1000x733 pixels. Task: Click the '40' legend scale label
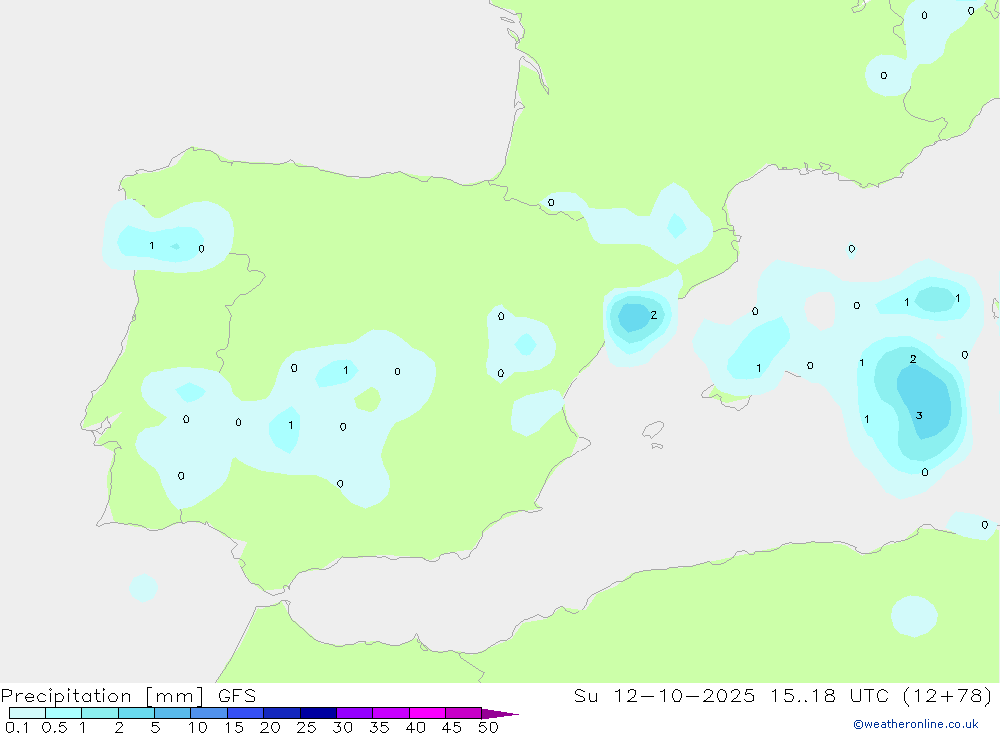pos(416,727)
